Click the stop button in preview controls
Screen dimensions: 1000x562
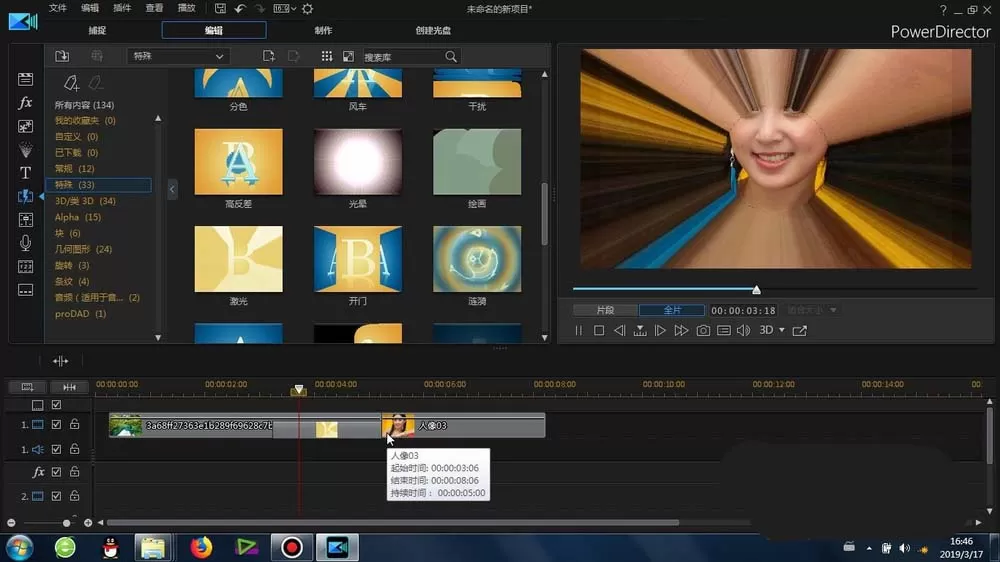click(598, 330)
